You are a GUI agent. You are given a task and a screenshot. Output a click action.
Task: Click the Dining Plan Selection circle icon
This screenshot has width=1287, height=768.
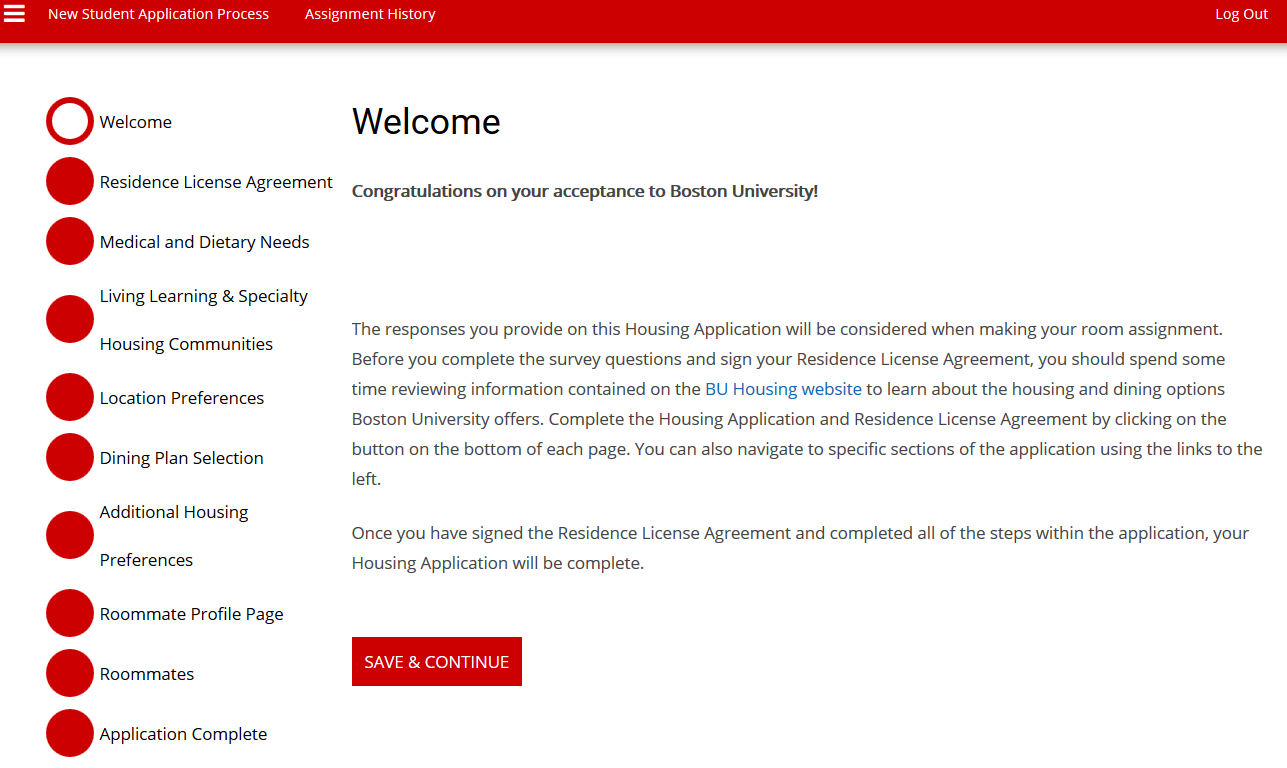pyautogui.click(x=70, y=457)
